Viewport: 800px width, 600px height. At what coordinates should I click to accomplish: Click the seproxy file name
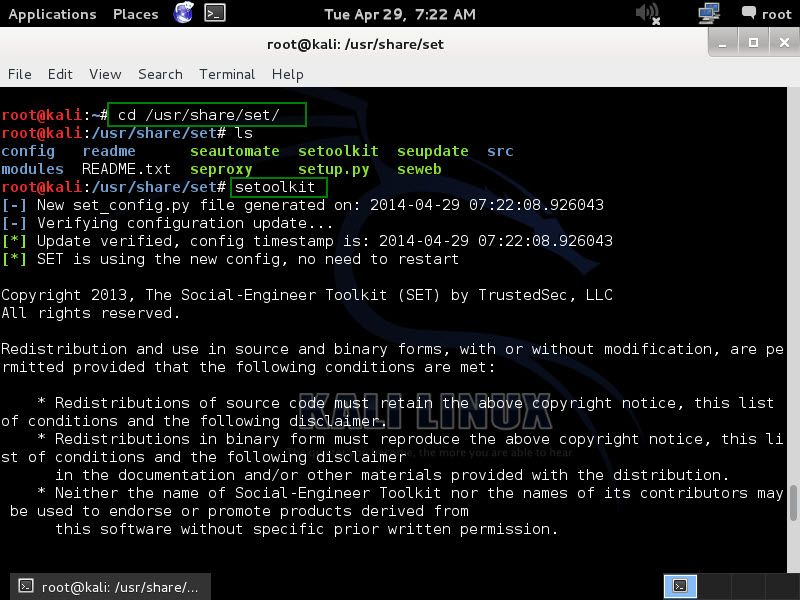click(221, 169)
